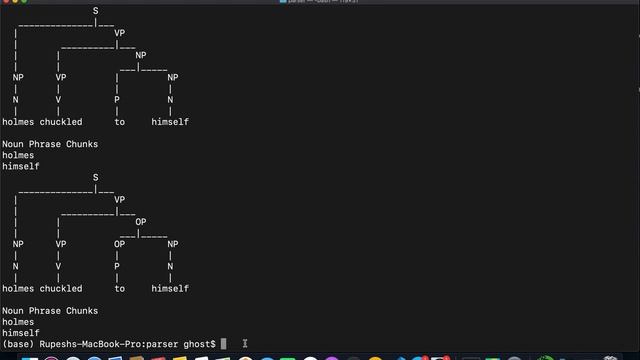Screen dimensions: 640x360
Task: Click the S root of the tree with OP nodes
Action: click(95, 178)
